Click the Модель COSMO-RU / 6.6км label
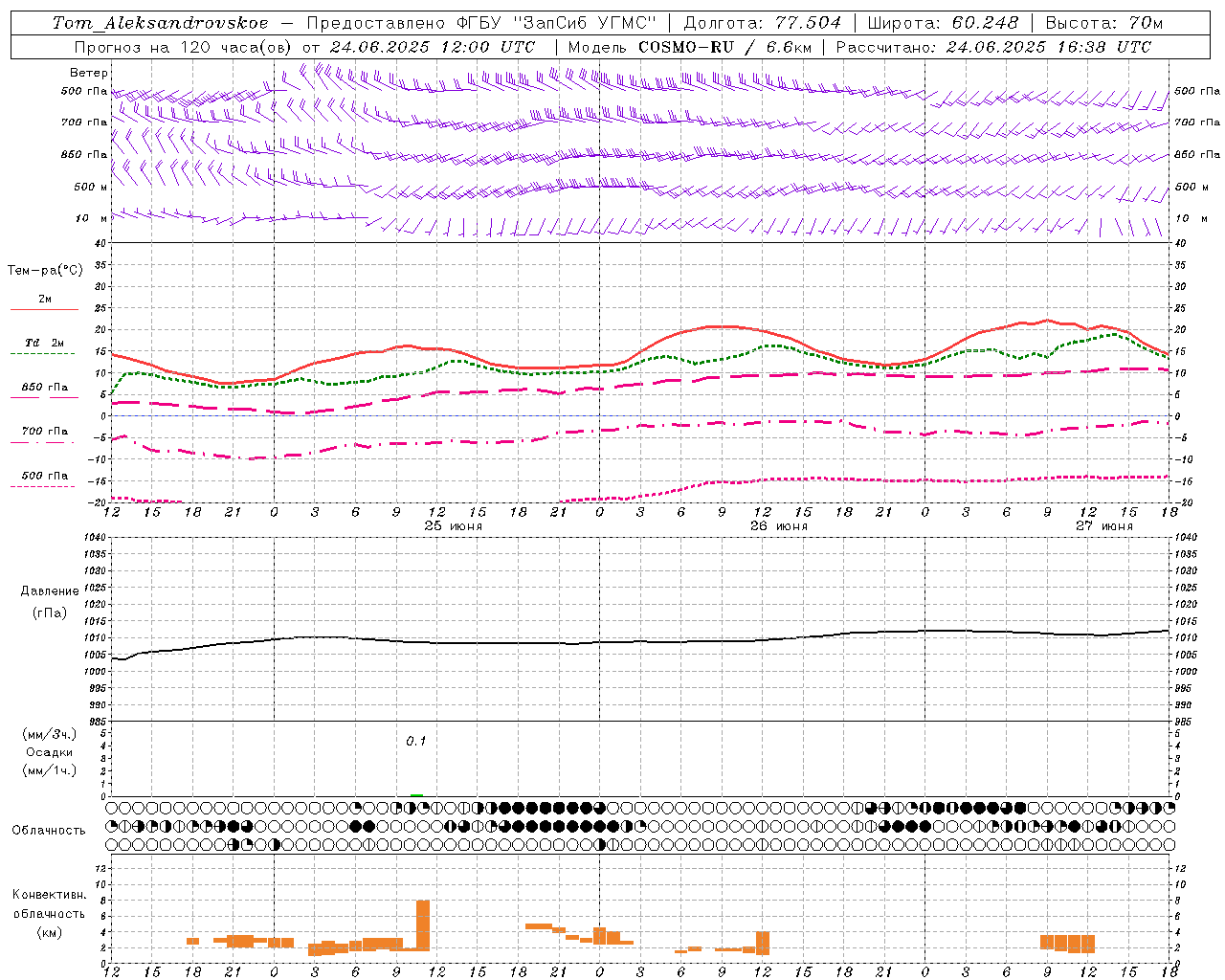The image size is (1225, 980). point(689,47)
